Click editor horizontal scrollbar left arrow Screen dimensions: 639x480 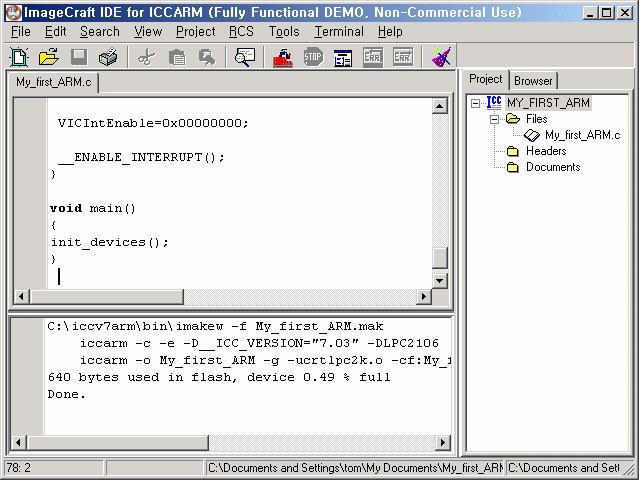pos(21,296)
